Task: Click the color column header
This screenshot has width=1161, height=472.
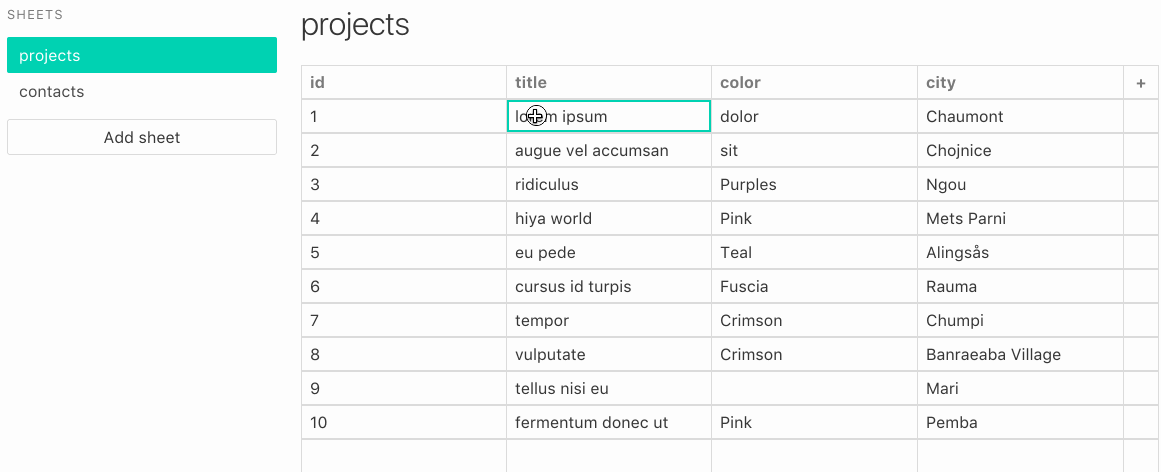Action: pos(813,83)
